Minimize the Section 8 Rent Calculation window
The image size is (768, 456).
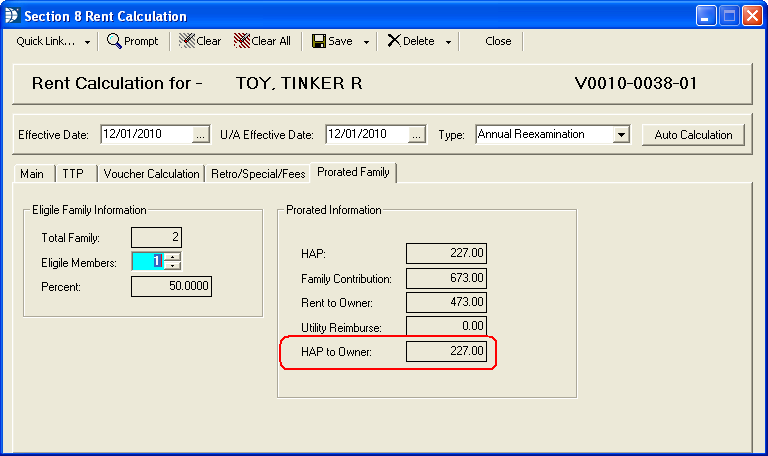[x=706, y=16]
